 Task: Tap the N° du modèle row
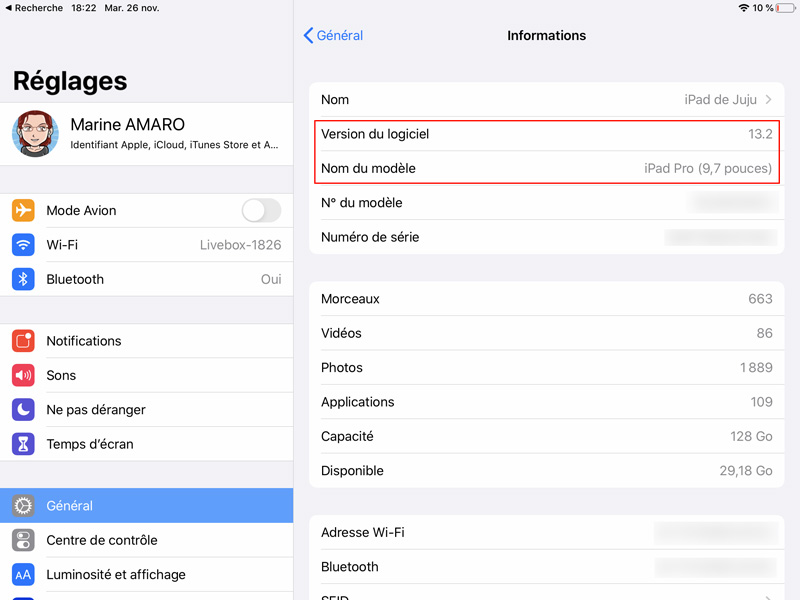[x=546, y=203]
